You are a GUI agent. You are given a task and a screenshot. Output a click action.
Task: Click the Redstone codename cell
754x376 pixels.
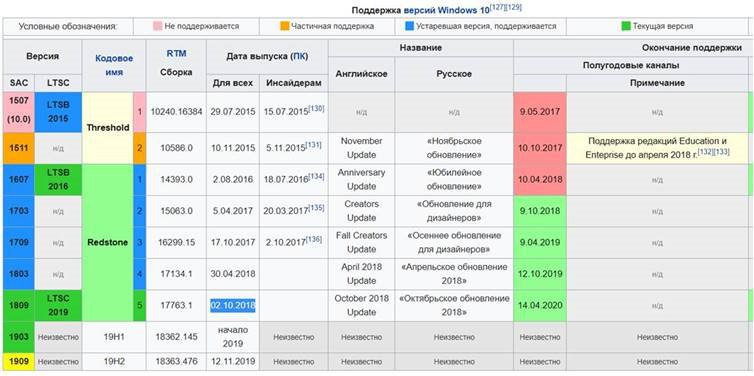108,242
